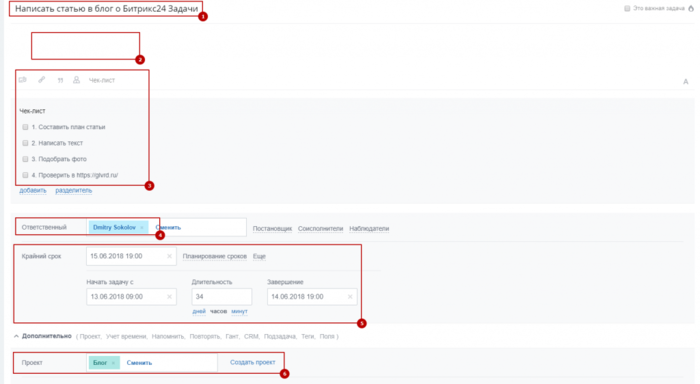Toggle the Планирование сроков section
Image resolution: width=700 pixels, height=384 pixels.
tap(215, 256)
